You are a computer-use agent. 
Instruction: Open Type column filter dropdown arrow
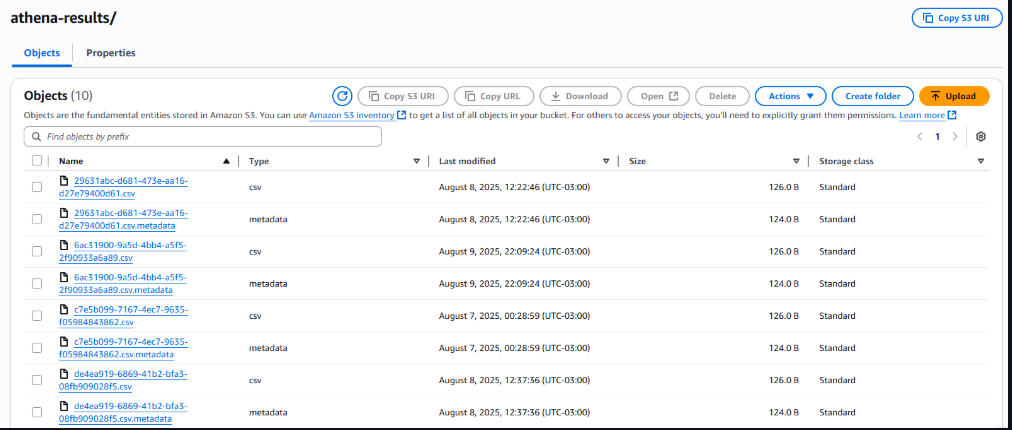point(416,161)
